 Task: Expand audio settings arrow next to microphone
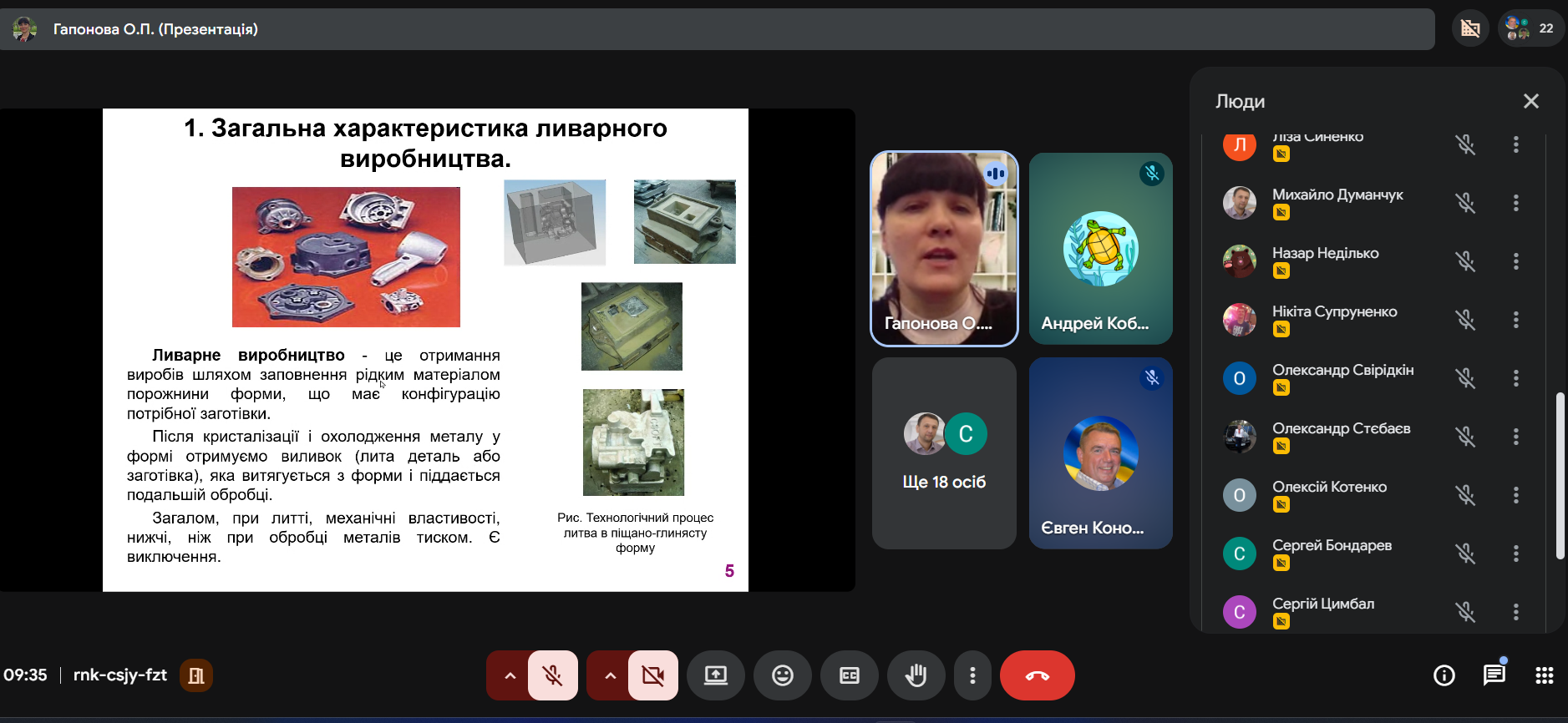(510, 675)
